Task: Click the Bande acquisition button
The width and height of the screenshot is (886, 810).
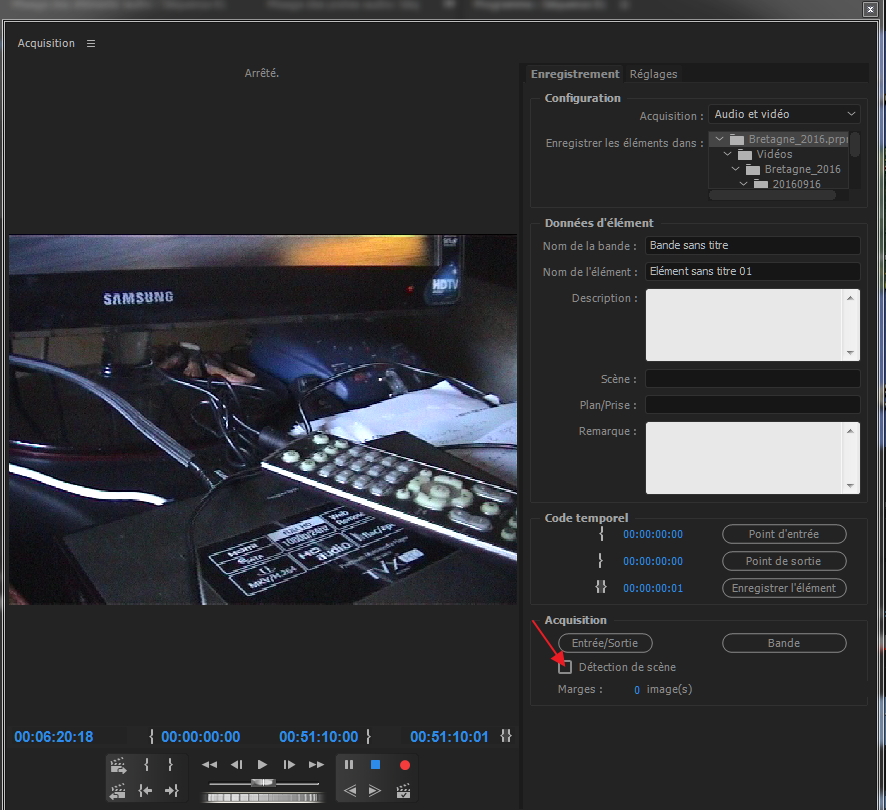Action: point(784,643)
